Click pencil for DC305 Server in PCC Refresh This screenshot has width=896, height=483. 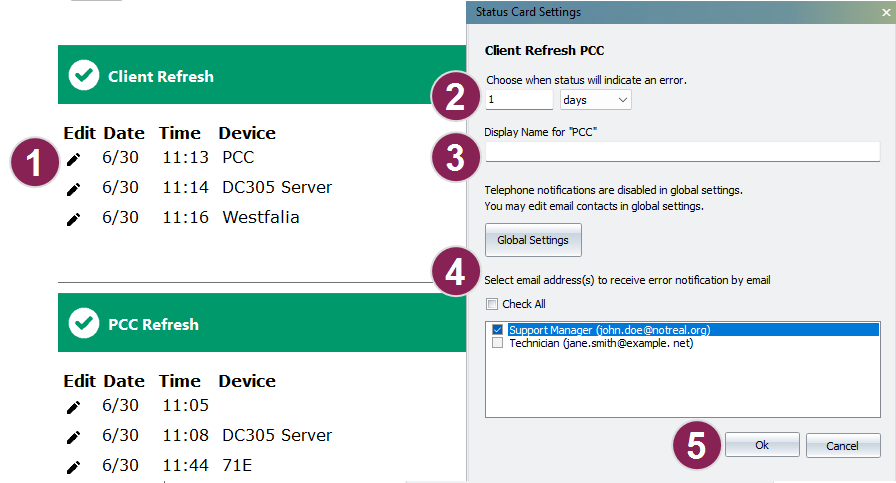pyautogui.click(x=73, y=437)
